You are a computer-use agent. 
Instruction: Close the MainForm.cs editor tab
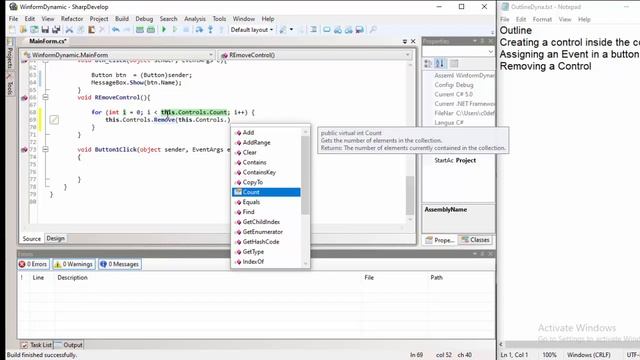tap(413, 41)
